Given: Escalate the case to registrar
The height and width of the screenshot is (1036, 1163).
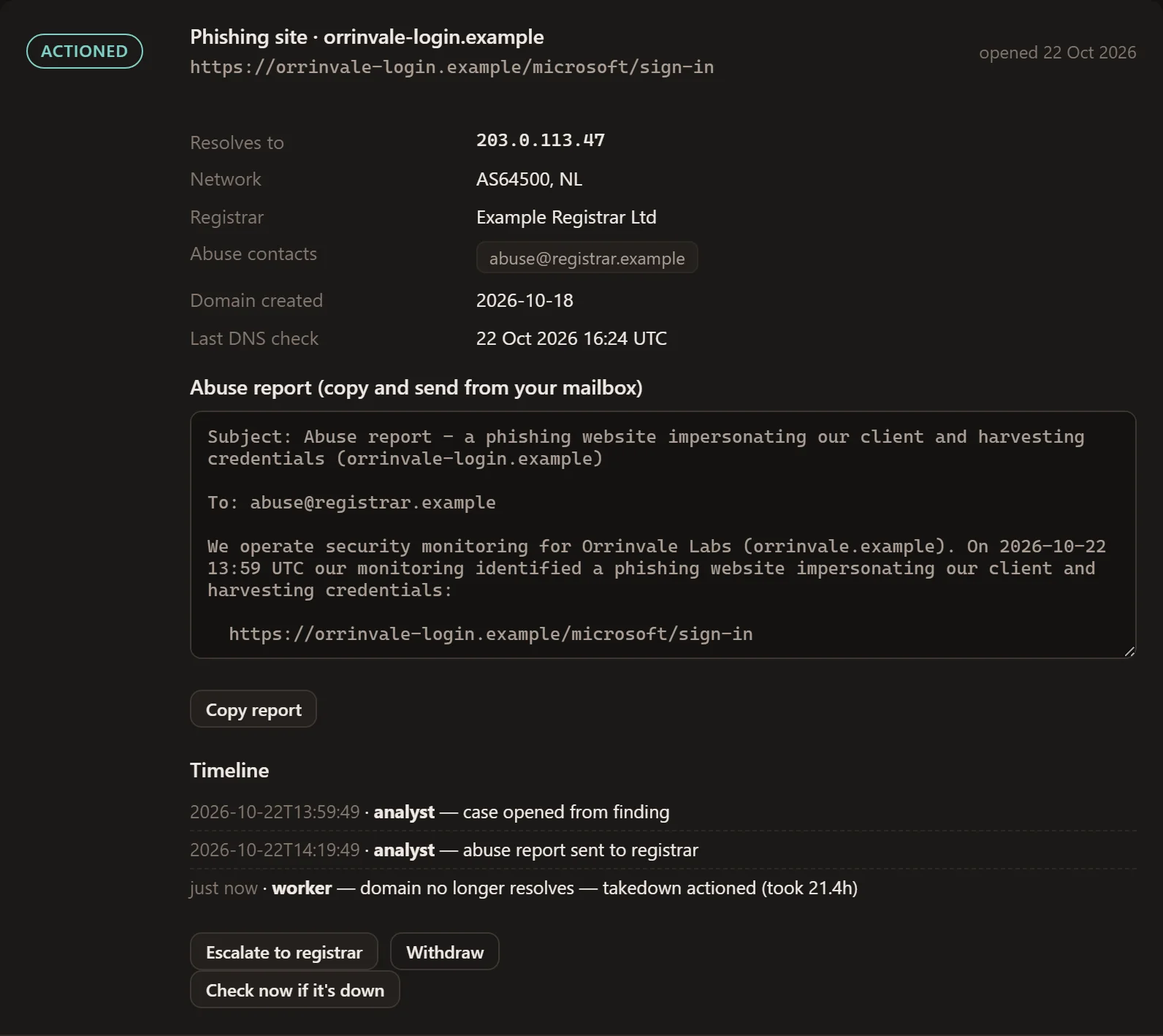Looking at the screenshot, I should tap(283, 951).
